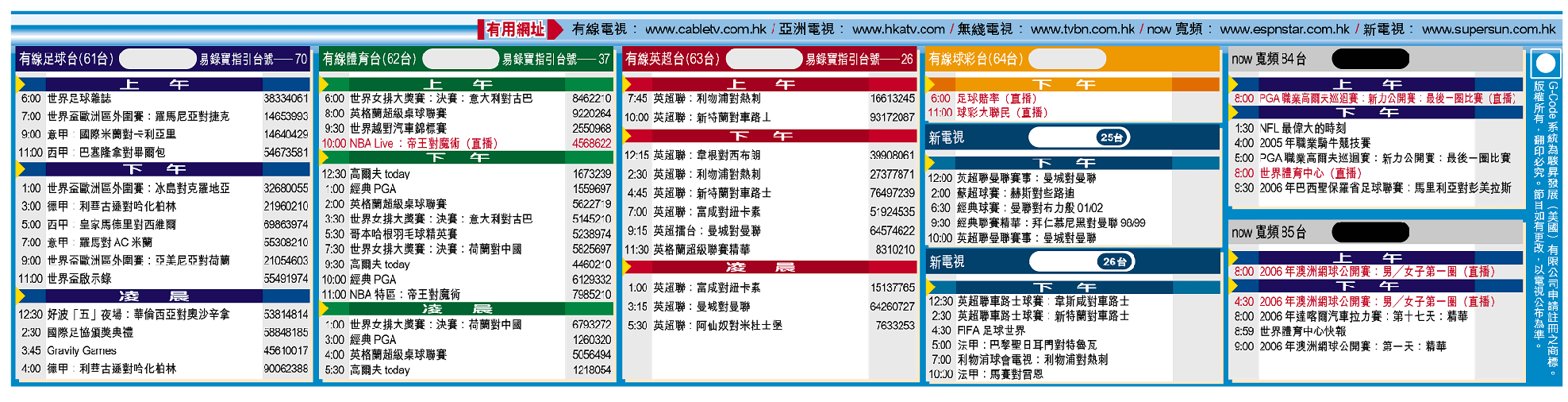Open the www.espnstar.com.hk link

(x=1285, y=29)
